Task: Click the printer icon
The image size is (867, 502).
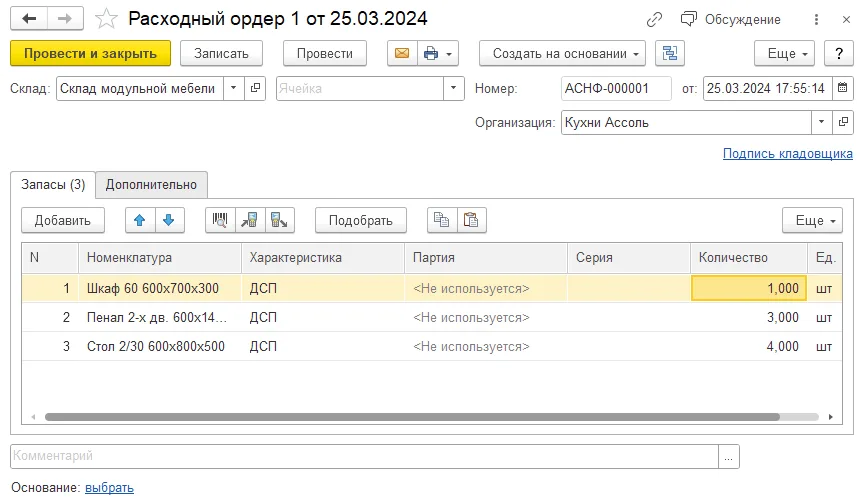Action: point(431,54)
